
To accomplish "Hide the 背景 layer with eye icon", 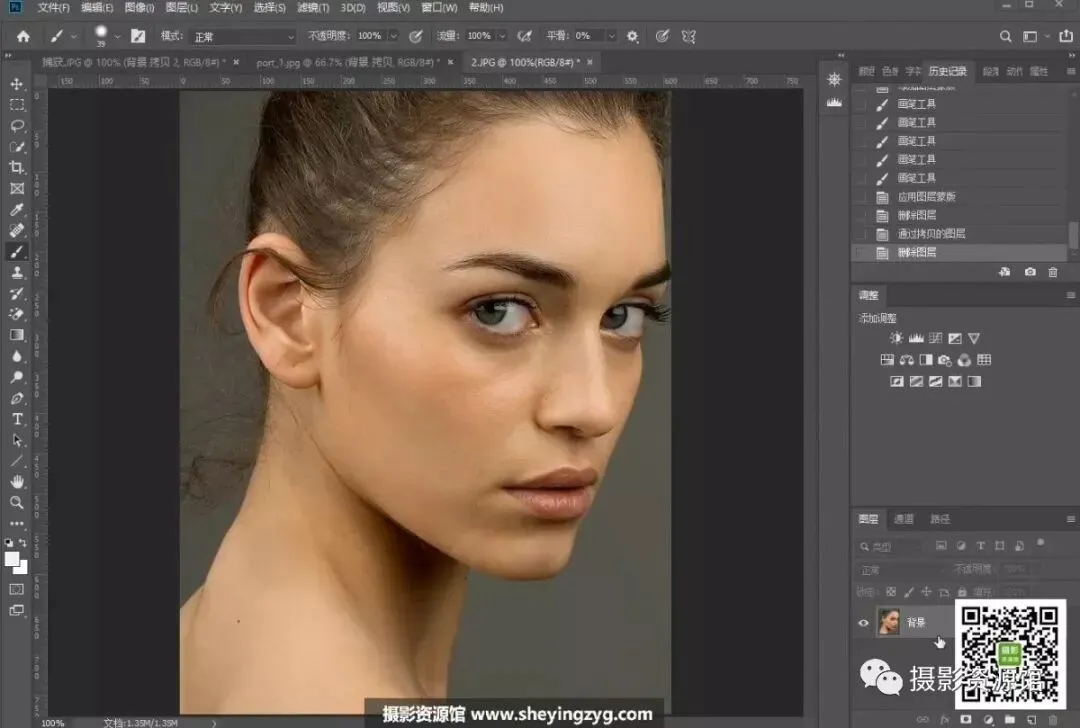I will 864,622.
